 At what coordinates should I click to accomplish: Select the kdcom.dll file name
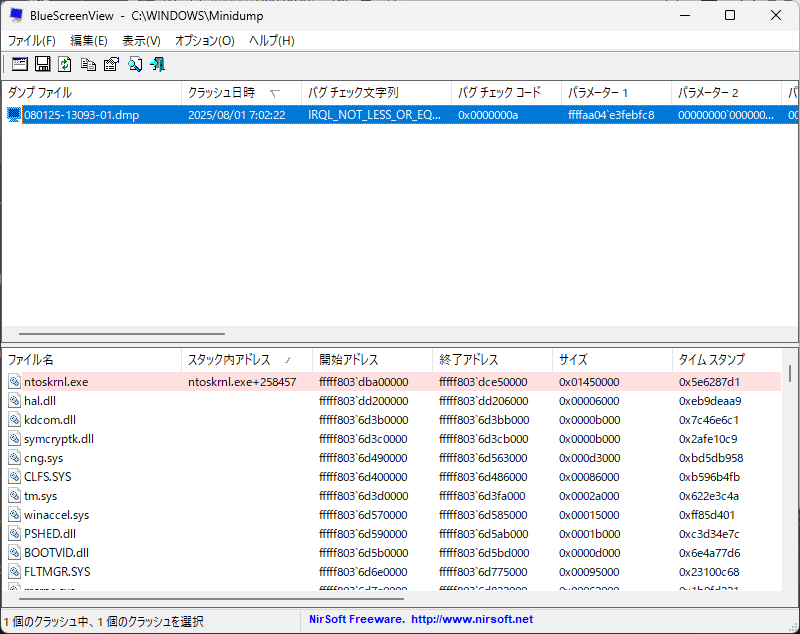(x=50, y=420)
